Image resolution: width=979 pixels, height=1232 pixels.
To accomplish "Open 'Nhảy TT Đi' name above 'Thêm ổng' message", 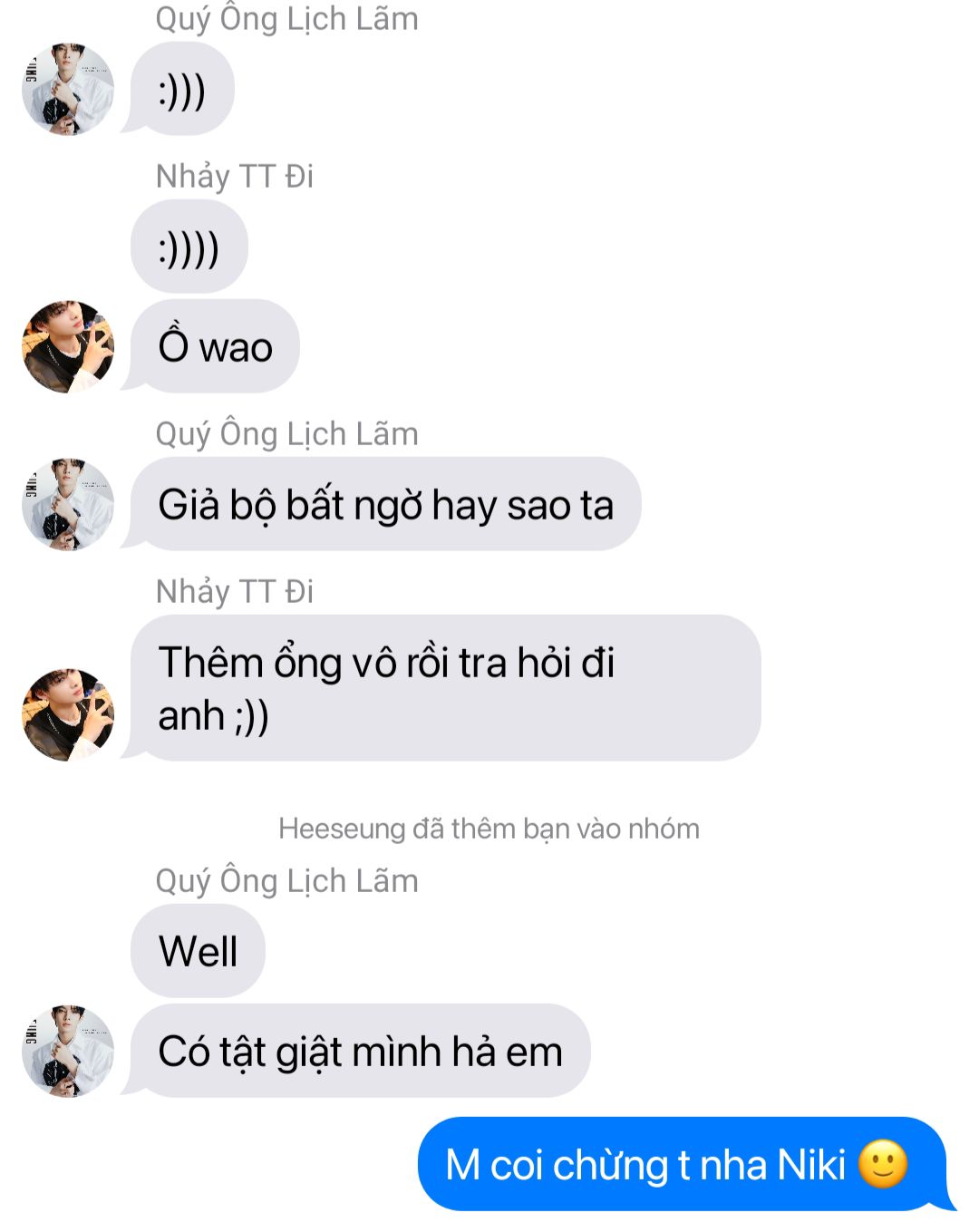I will [x=235, y=591].
